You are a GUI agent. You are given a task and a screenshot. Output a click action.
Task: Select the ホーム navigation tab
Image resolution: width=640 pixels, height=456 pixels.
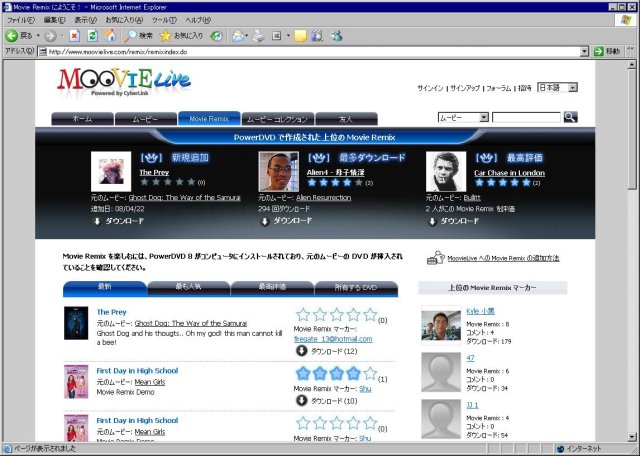pyautogui.click(x=82, y=119)
